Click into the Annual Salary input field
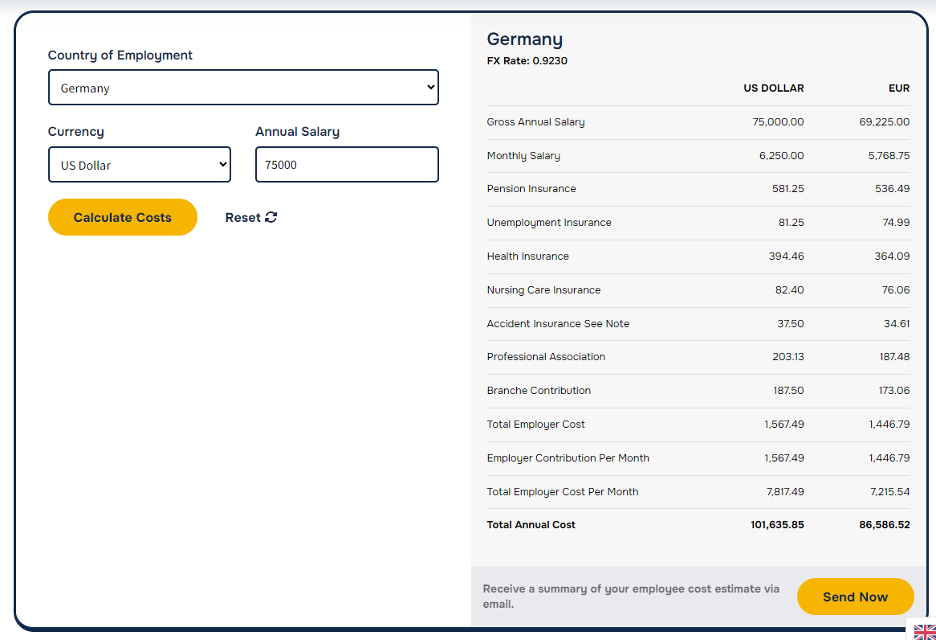This screenshot has width=936, height=640. 347,164
